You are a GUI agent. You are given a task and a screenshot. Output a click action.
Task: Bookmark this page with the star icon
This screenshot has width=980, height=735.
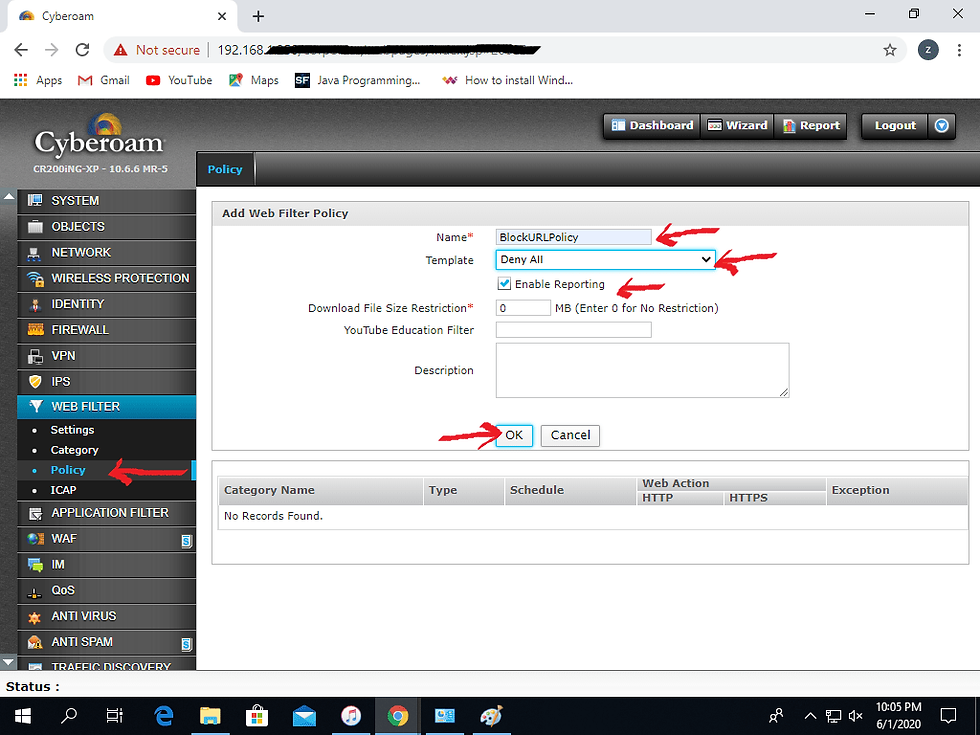tap(889, 50)
